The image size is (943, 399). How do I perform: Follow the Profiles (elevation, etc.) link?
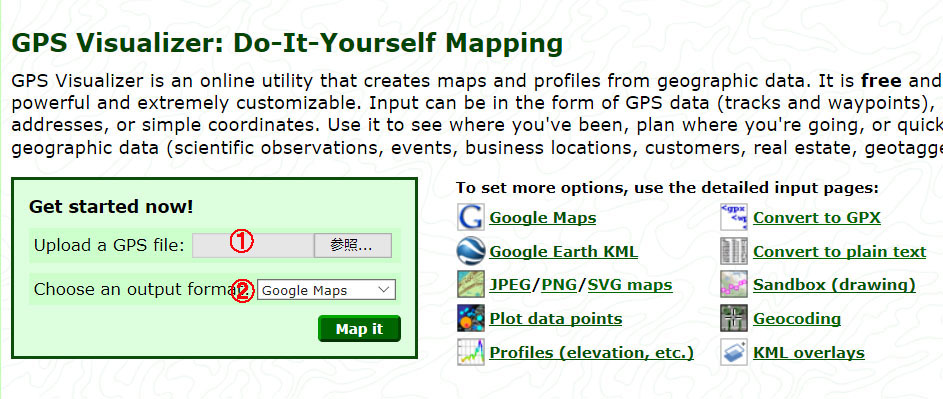[x=592, y=353]
